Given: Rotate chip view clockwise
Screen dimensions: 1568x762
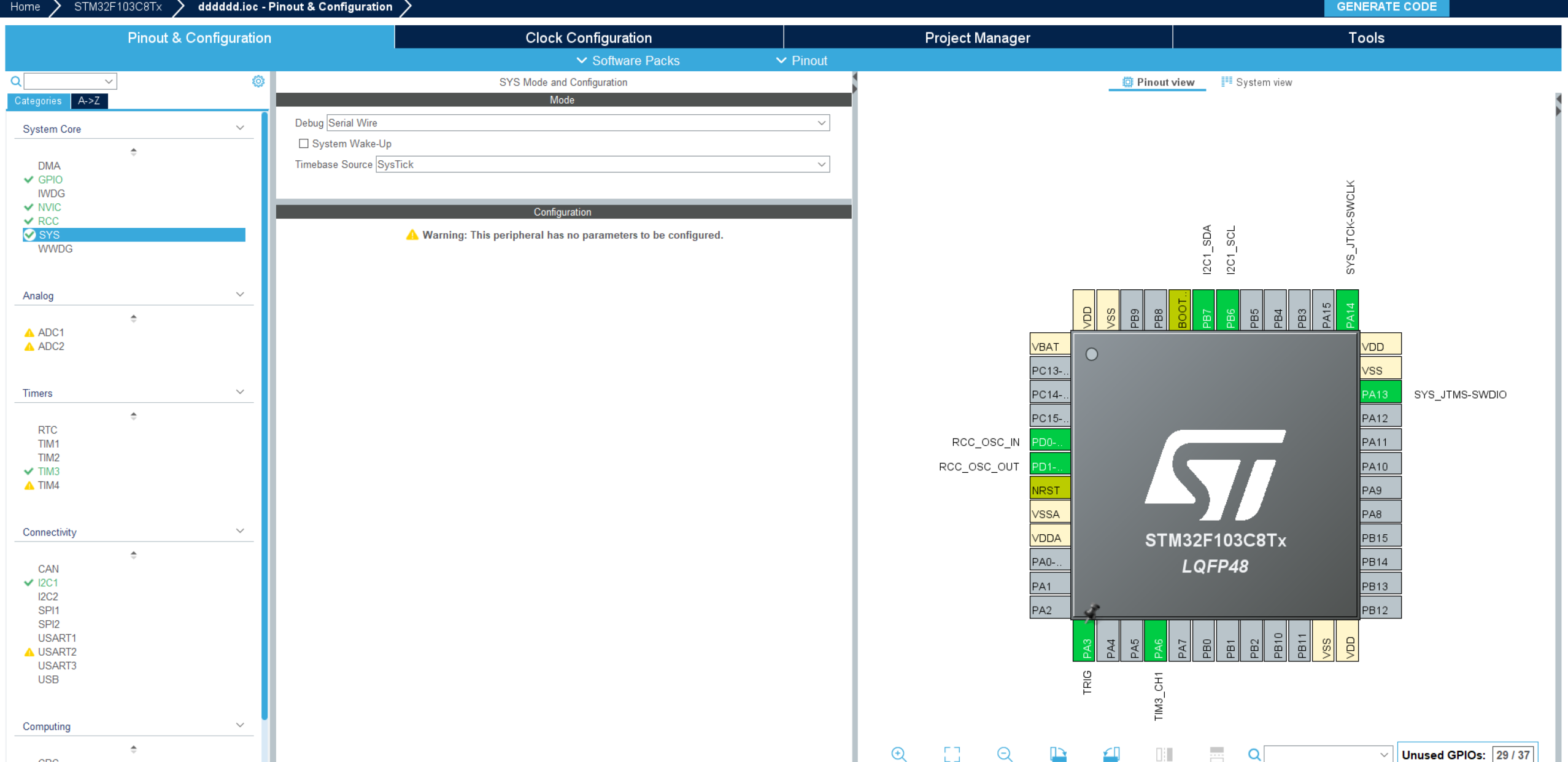Looking at the screenshot, I should coord(1058,754).
